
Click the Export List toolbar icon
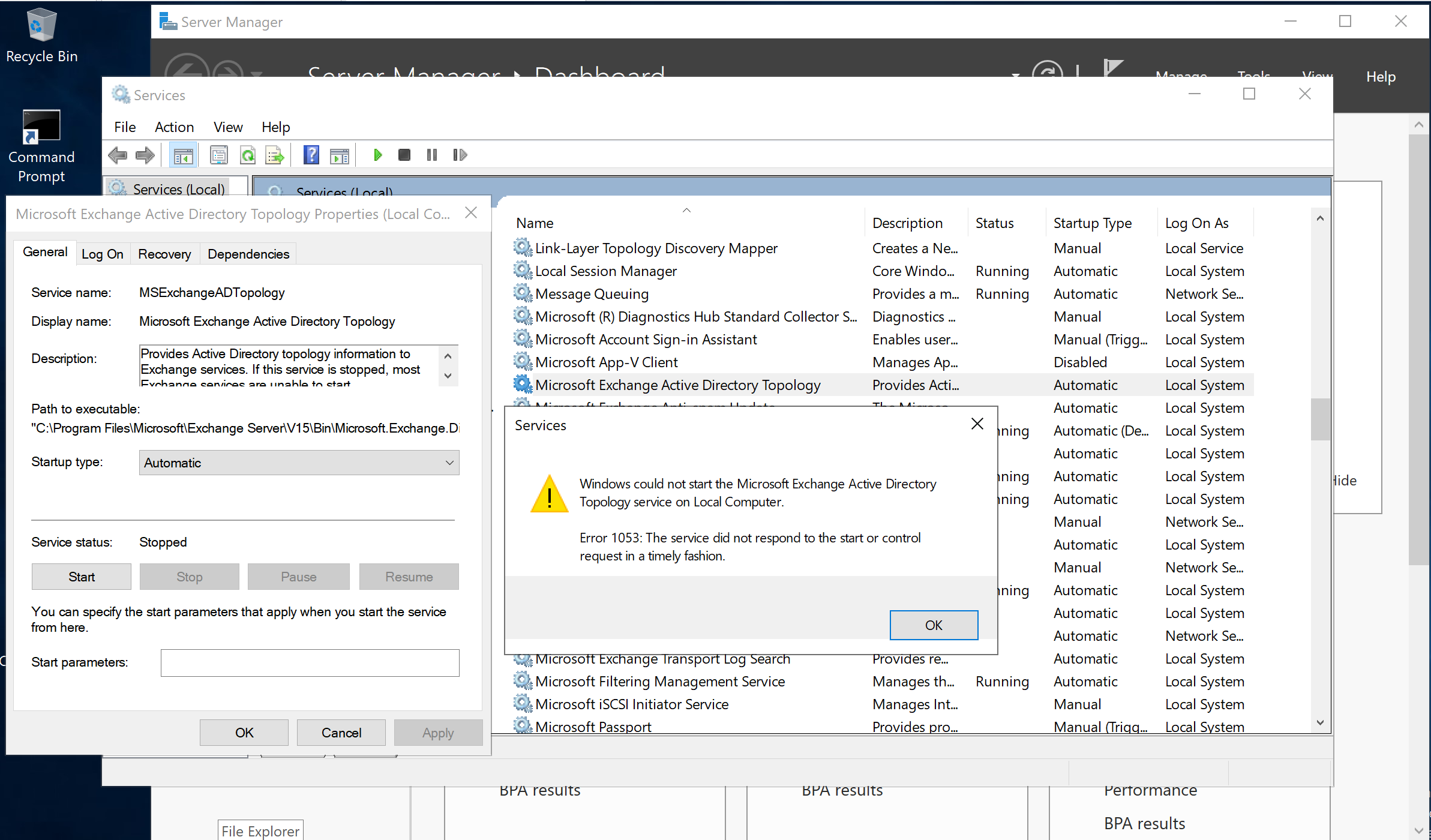coord(275,155)
